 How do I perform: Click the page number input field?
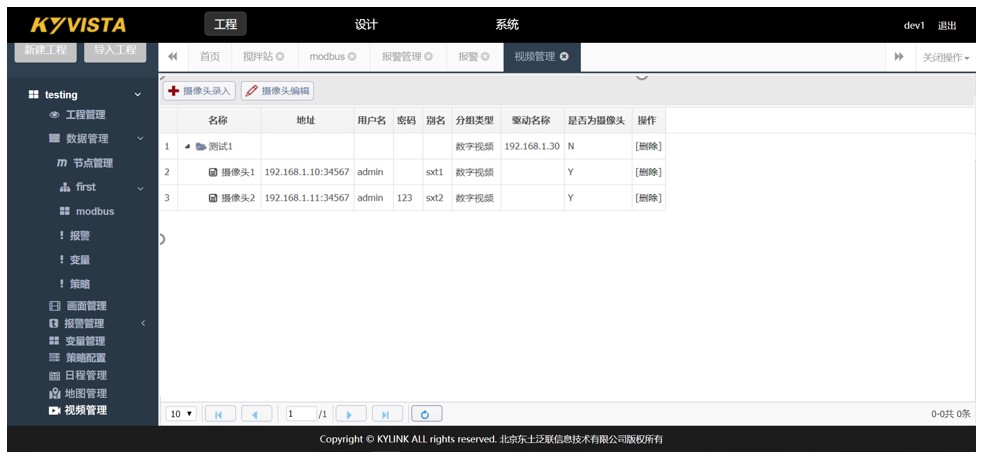(x=300, y=414)
